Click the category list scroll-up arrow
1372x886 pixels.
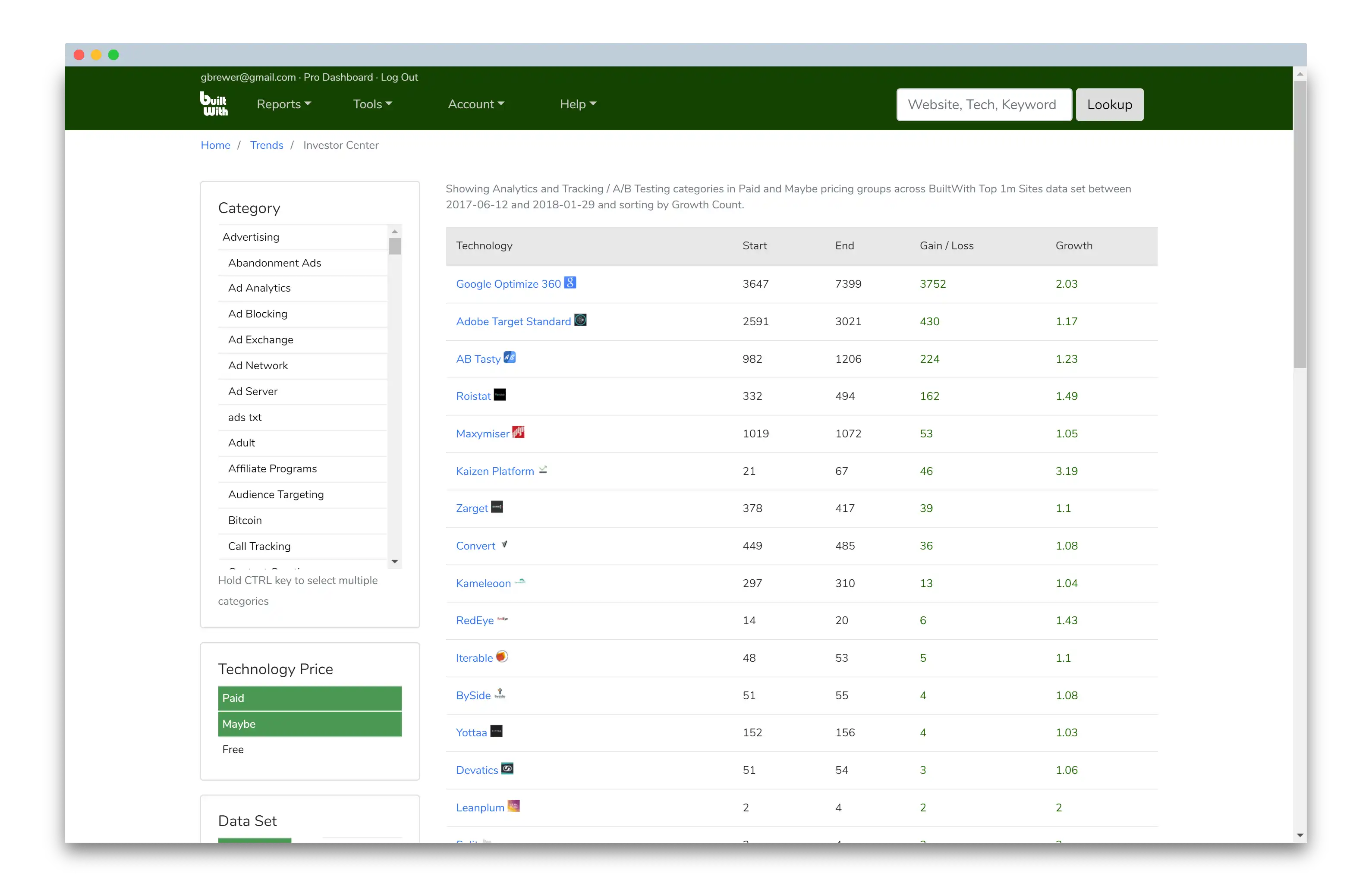pos(395,231)
